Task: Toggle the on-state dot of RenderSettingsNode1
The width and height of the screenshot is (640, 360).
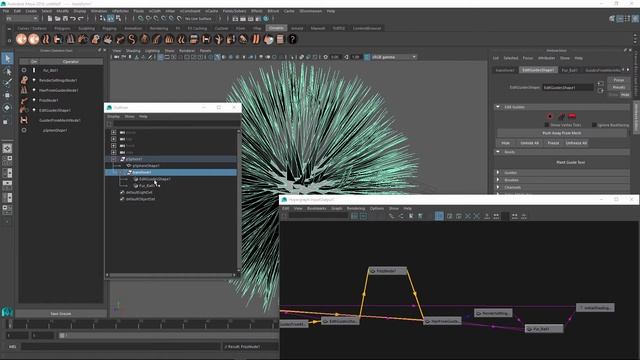Action: (x=34, y=80)
